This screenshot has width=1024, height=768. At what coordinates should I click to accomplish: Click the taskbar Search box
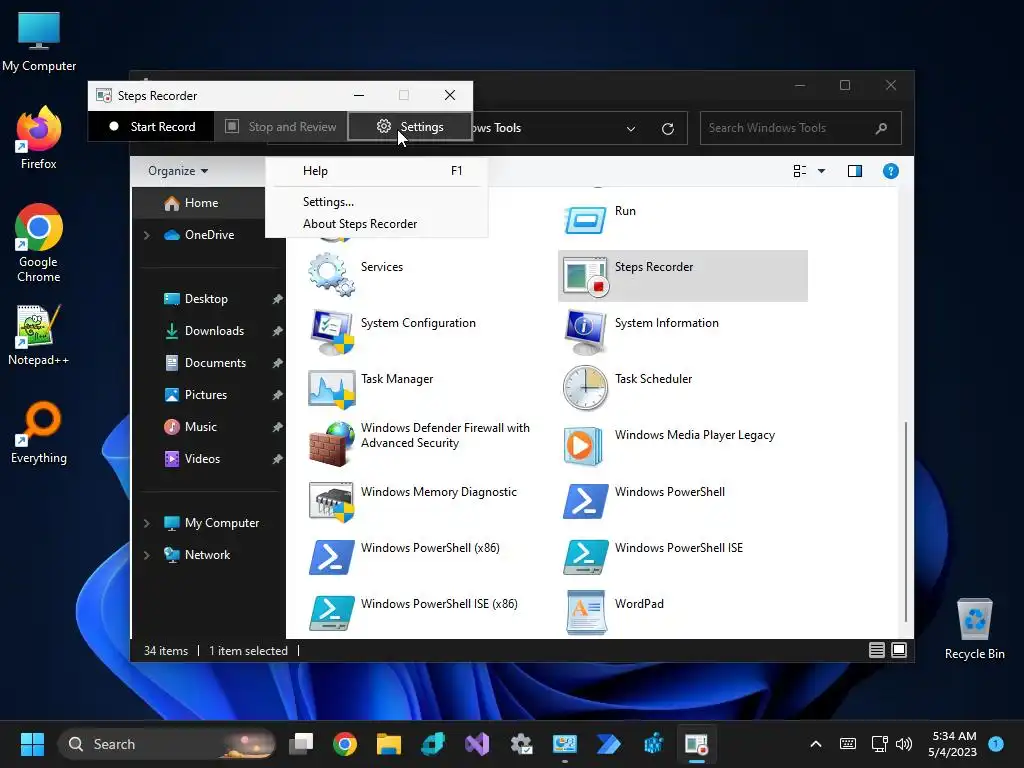(x=168, y=744)
